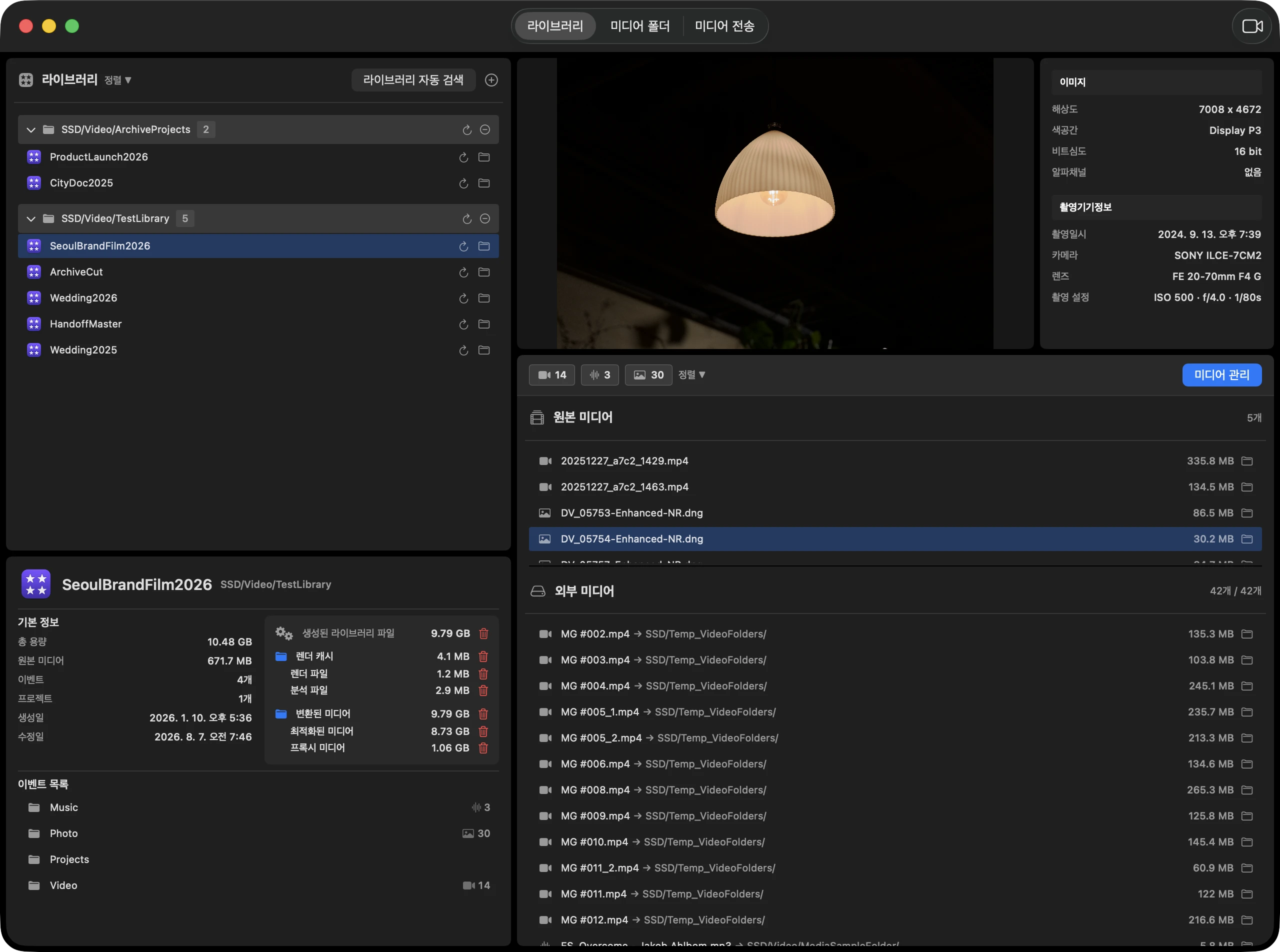
Task: Click the camera icon at top right
Action: (1252, 26)
